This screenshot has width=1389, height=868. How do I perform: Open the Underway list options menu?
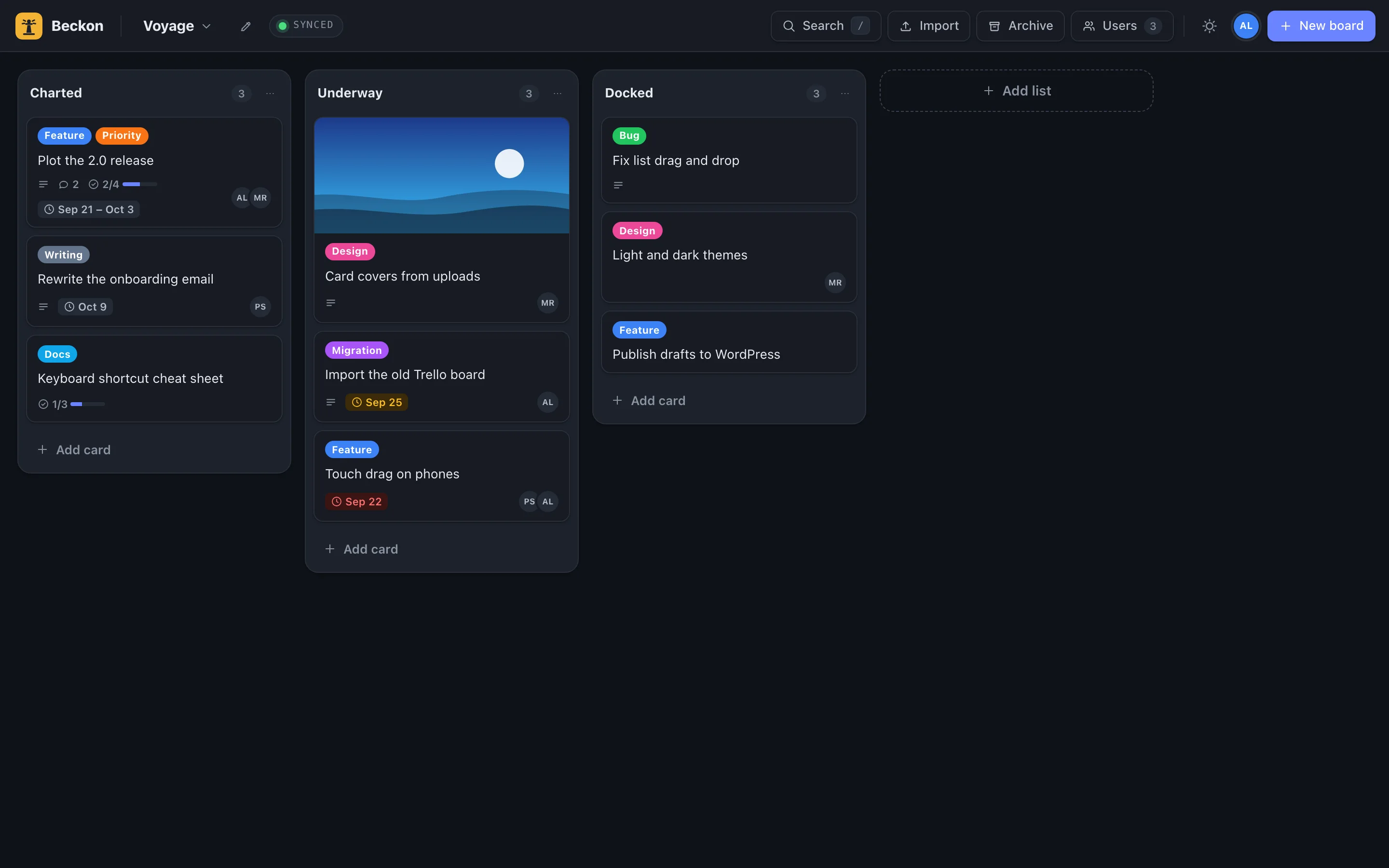coord(558,94)
